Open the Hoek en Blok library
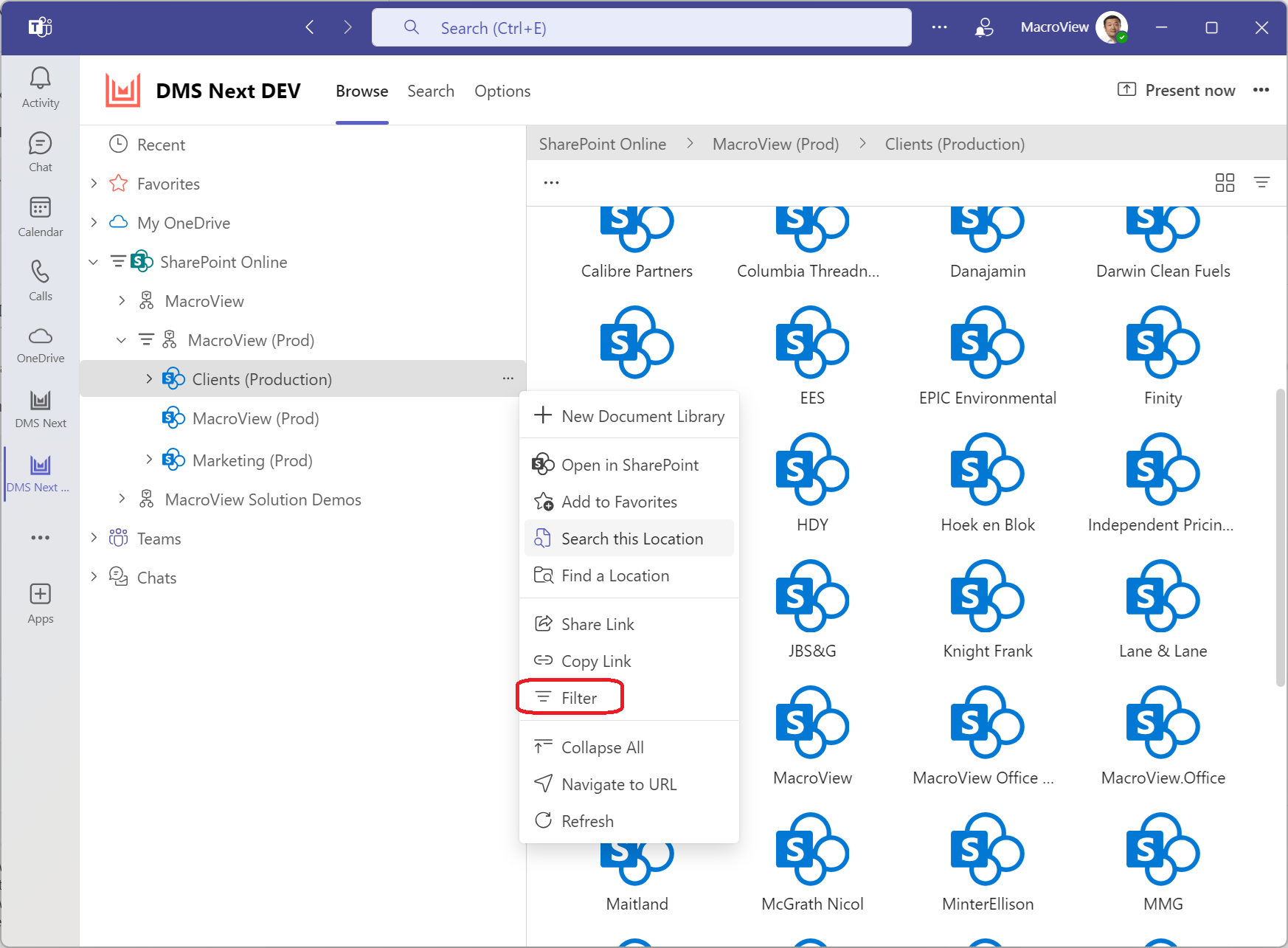The image size is (1288, 948). (x=988, y=482)
